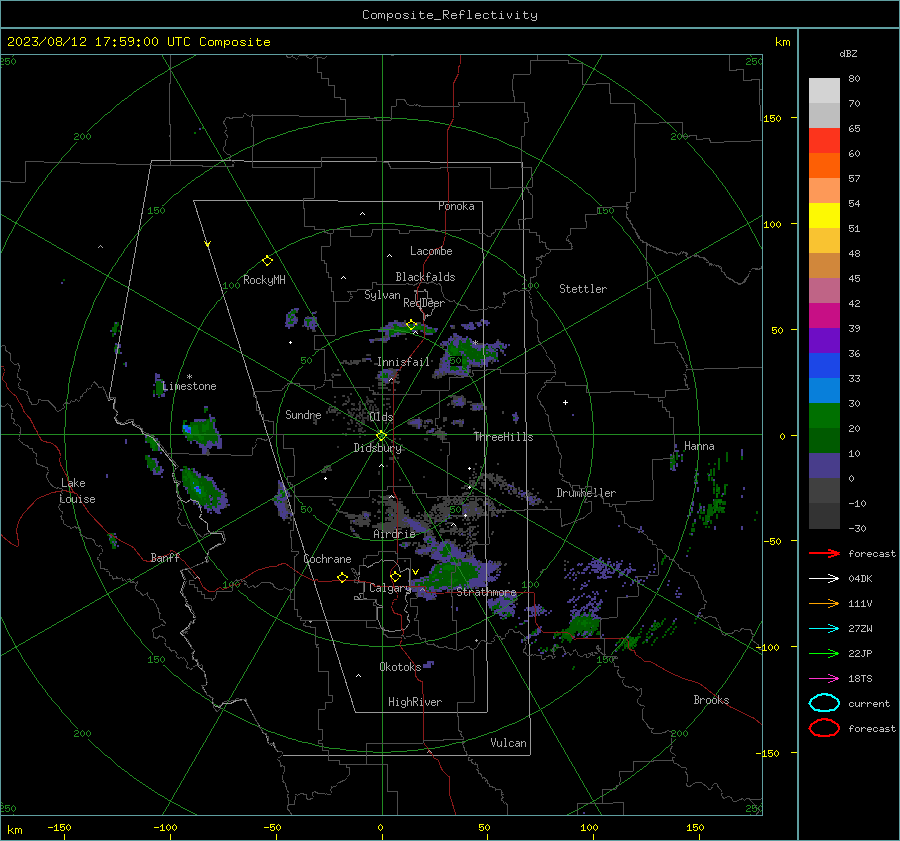Click the Limestone label
This screenshot has width=900, height=841.
pyautogui.click(x=189, y=386)
